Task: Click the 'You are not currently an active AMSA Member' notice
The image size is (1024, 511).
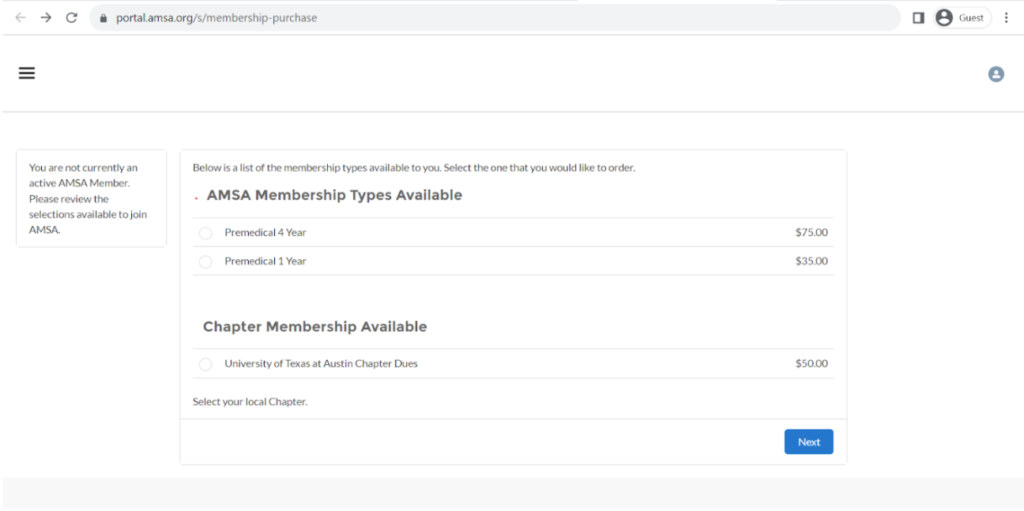Action: 88,199
